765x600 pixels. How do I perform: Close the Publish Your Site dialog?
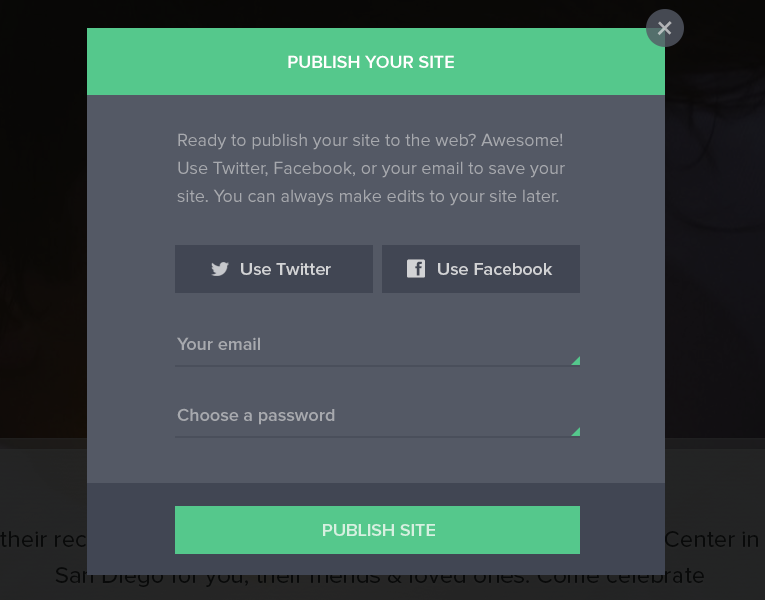pyautogui.click(x=664, y=28)
